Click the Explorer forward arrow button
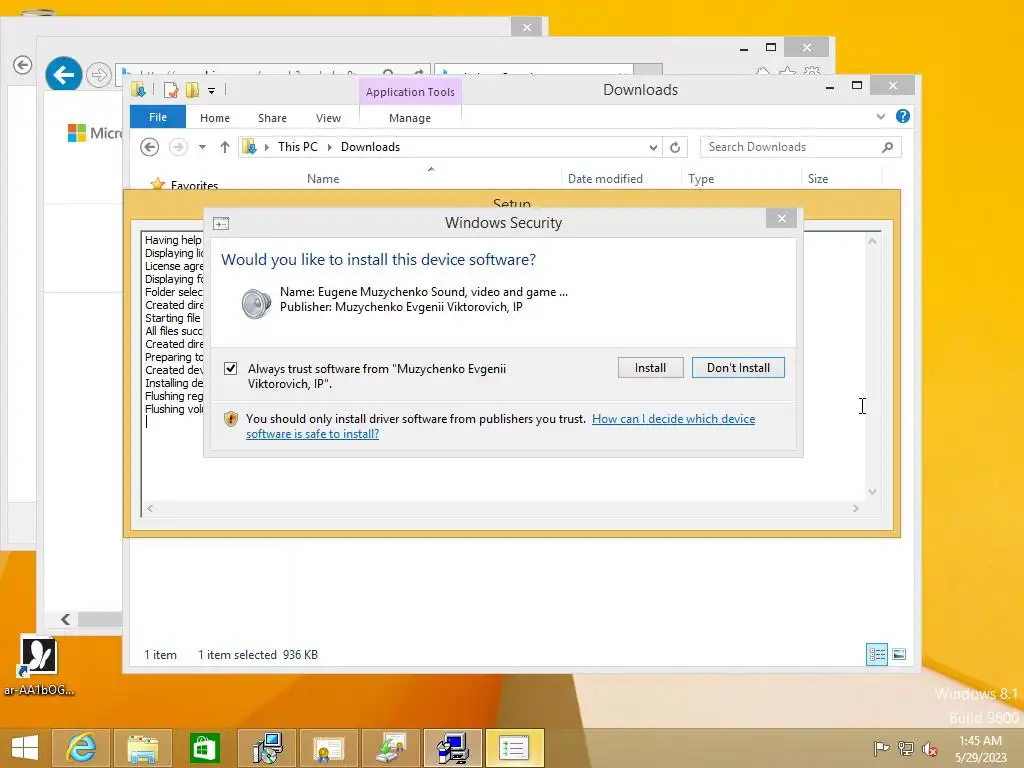The width and height of the screenshot is (1024, 768). pos(178,147)
